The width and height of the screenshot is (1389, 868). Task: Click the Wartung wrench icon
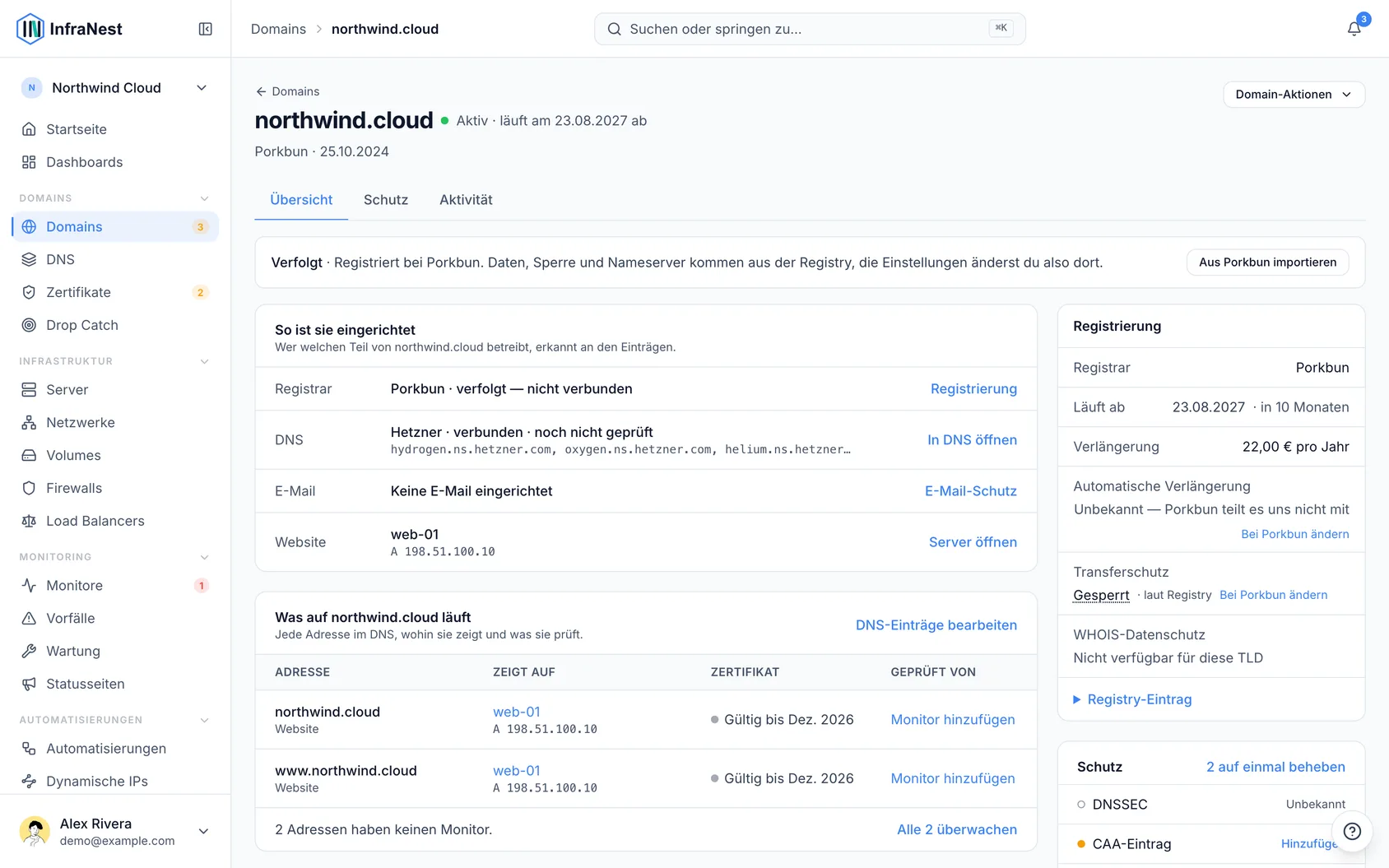pos(29,651)
